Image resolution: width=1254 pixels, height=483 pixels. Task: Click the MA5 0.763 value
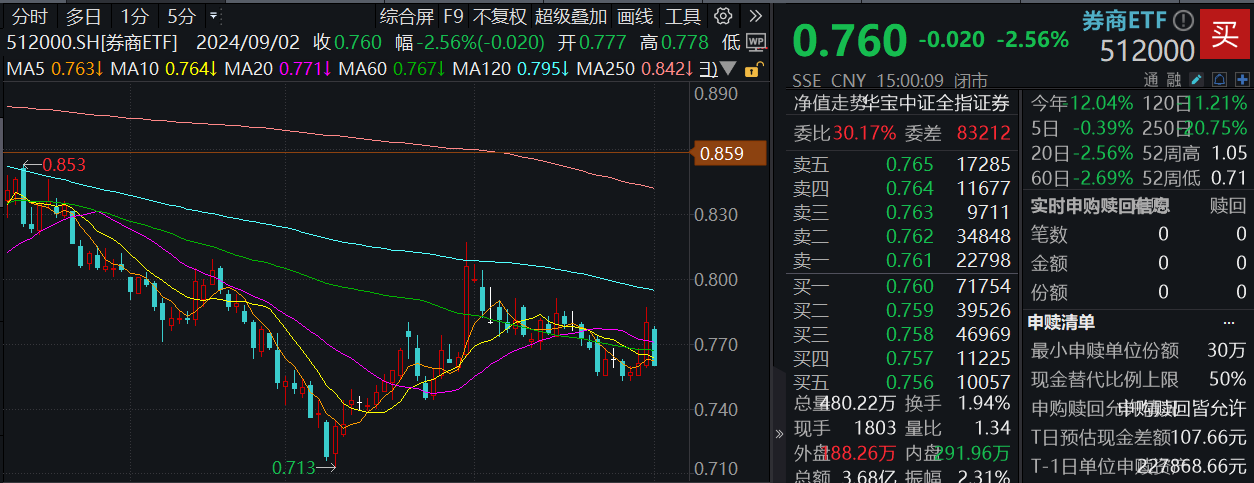pyautogui.click(x=78, y=68)
